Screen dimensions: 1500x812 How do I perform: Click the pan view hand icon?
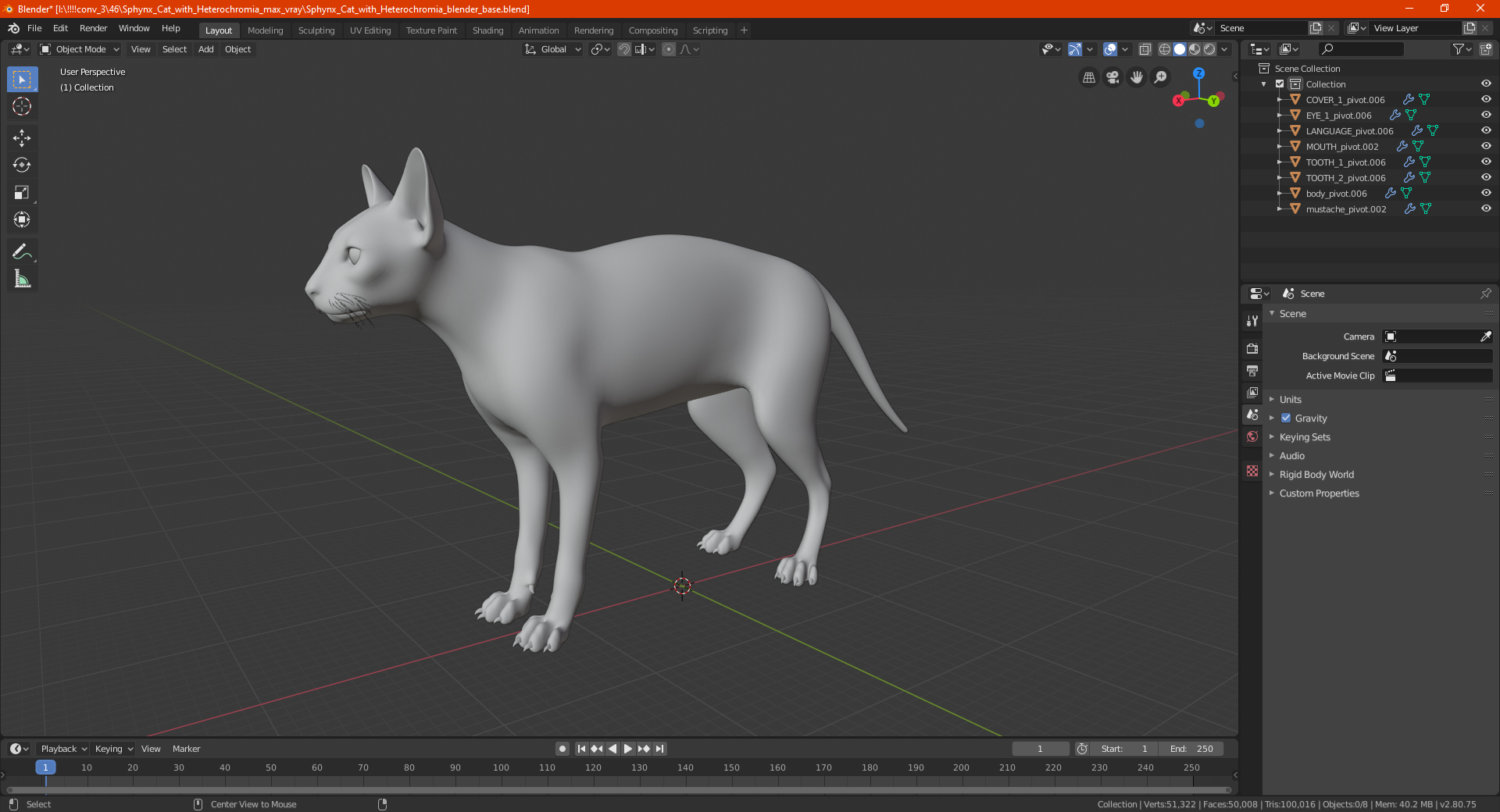click(1137, 77)
